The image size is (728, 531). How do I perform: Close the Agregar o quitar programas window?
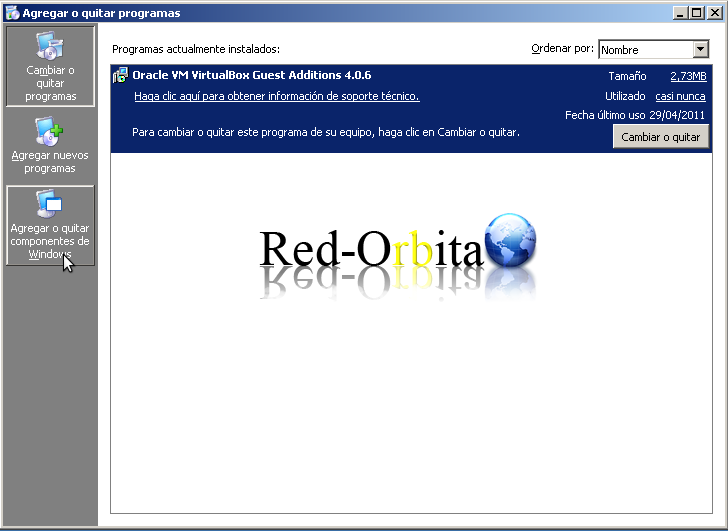point(715,13)
